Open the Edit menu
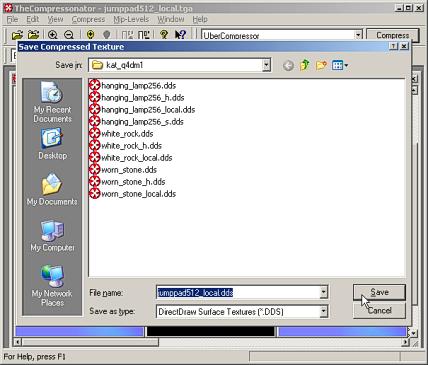Viewport: 428px width, 365px height. tap(33, 19)
